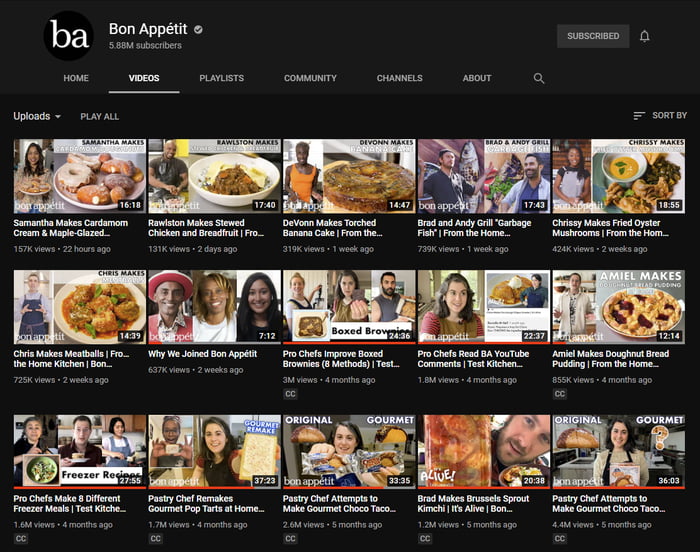
Task: Open DeVonn Makes Torched Banana Cake title
Action: pos(332,228)
